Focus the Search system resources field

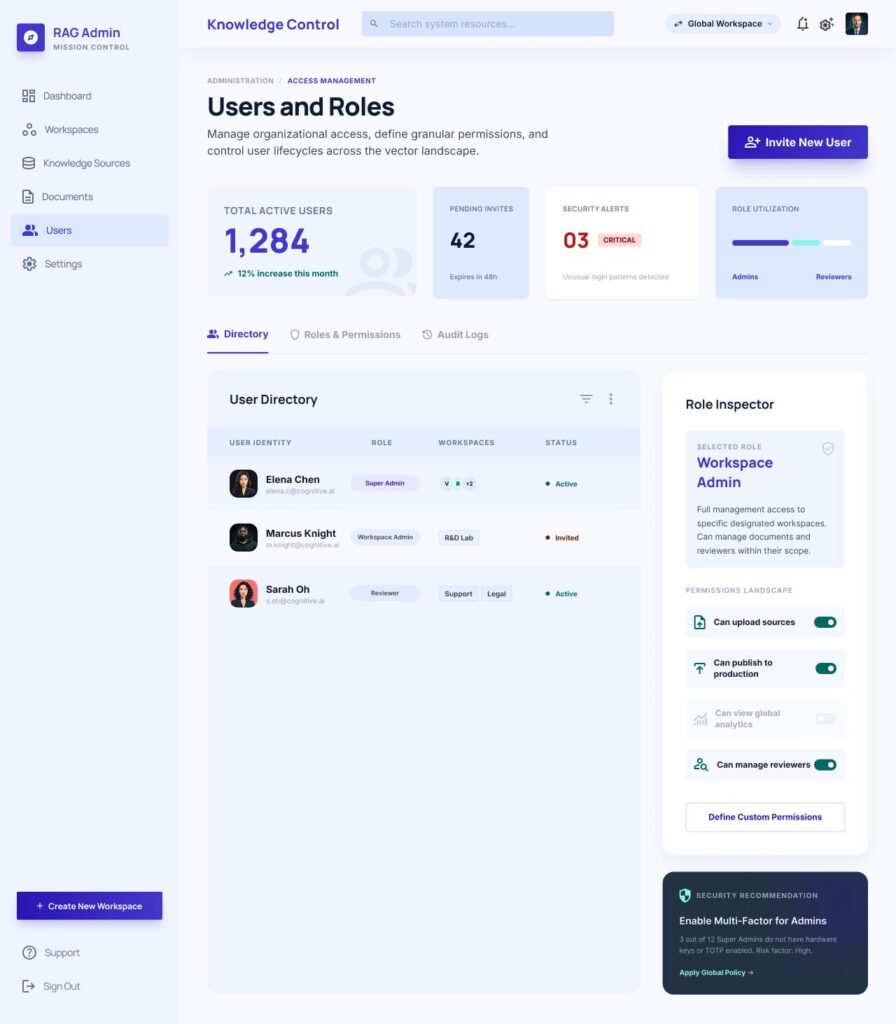click(x=488, y=24)
